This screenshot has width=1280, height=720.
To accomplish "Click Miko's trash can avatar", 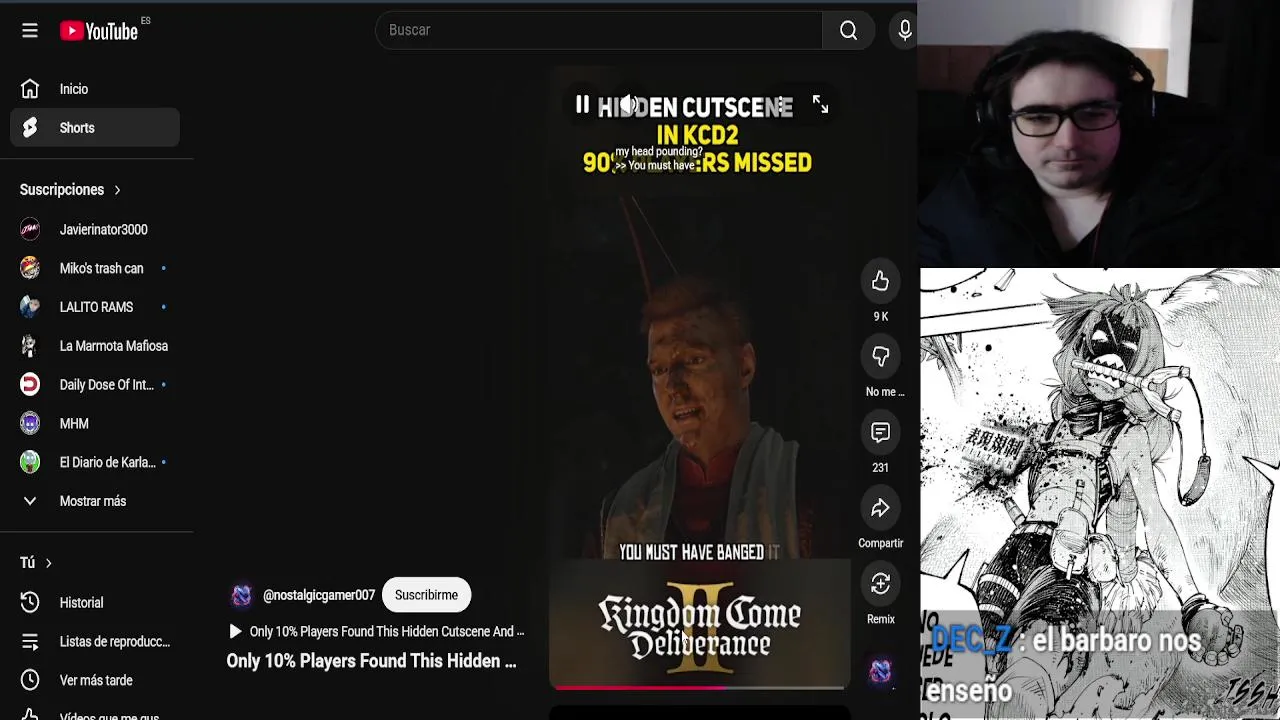I will 30,268.
